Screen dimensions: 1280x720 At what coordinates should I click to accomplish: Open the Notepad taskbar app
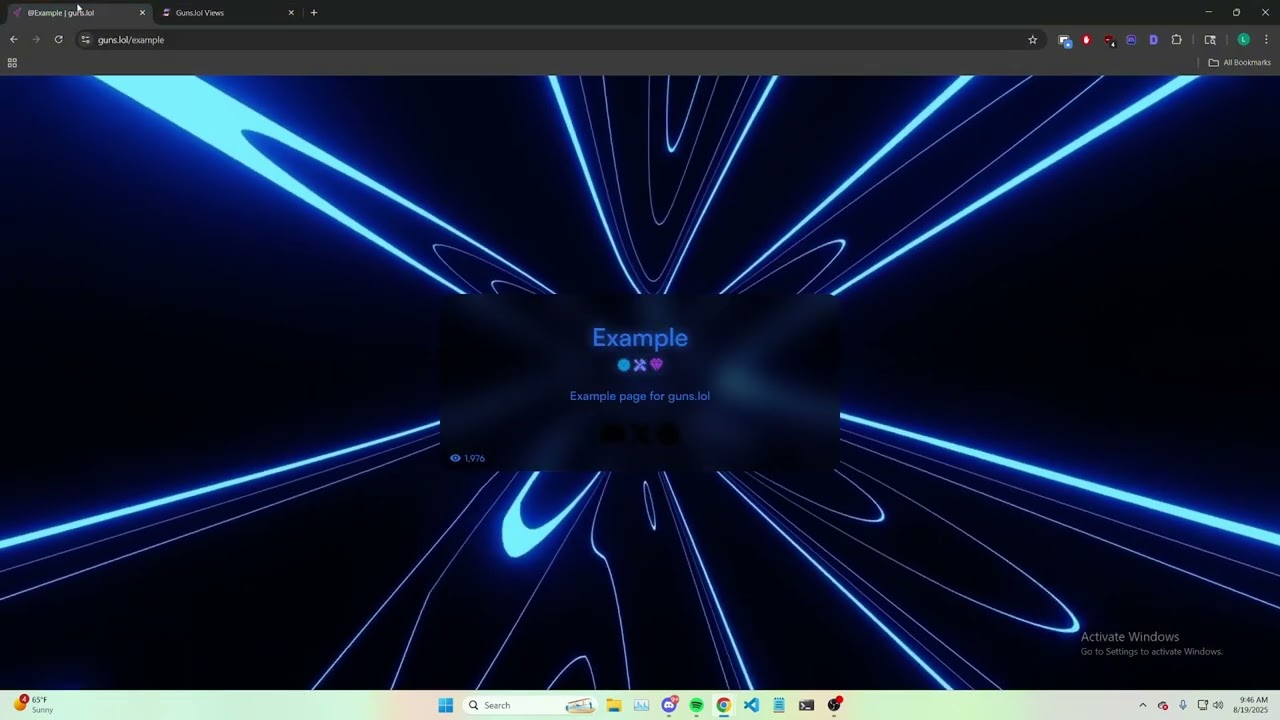[x=778, y=705]
